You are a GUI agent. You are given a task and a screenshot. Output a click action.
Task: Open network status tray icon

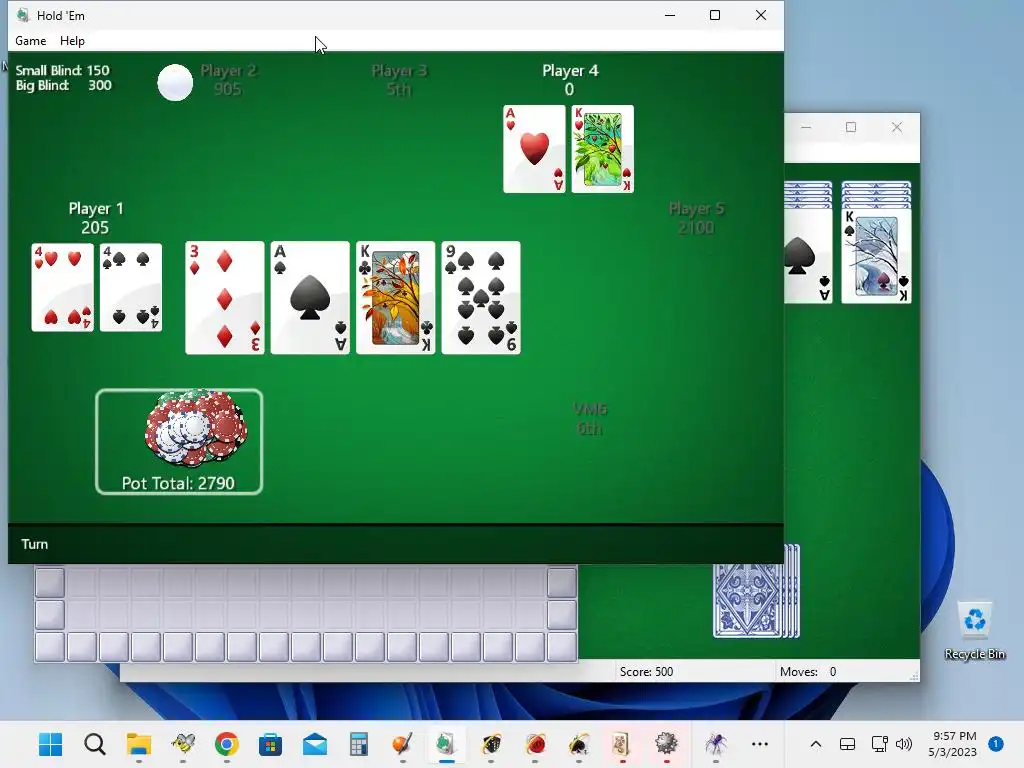(x=879, y=744)
